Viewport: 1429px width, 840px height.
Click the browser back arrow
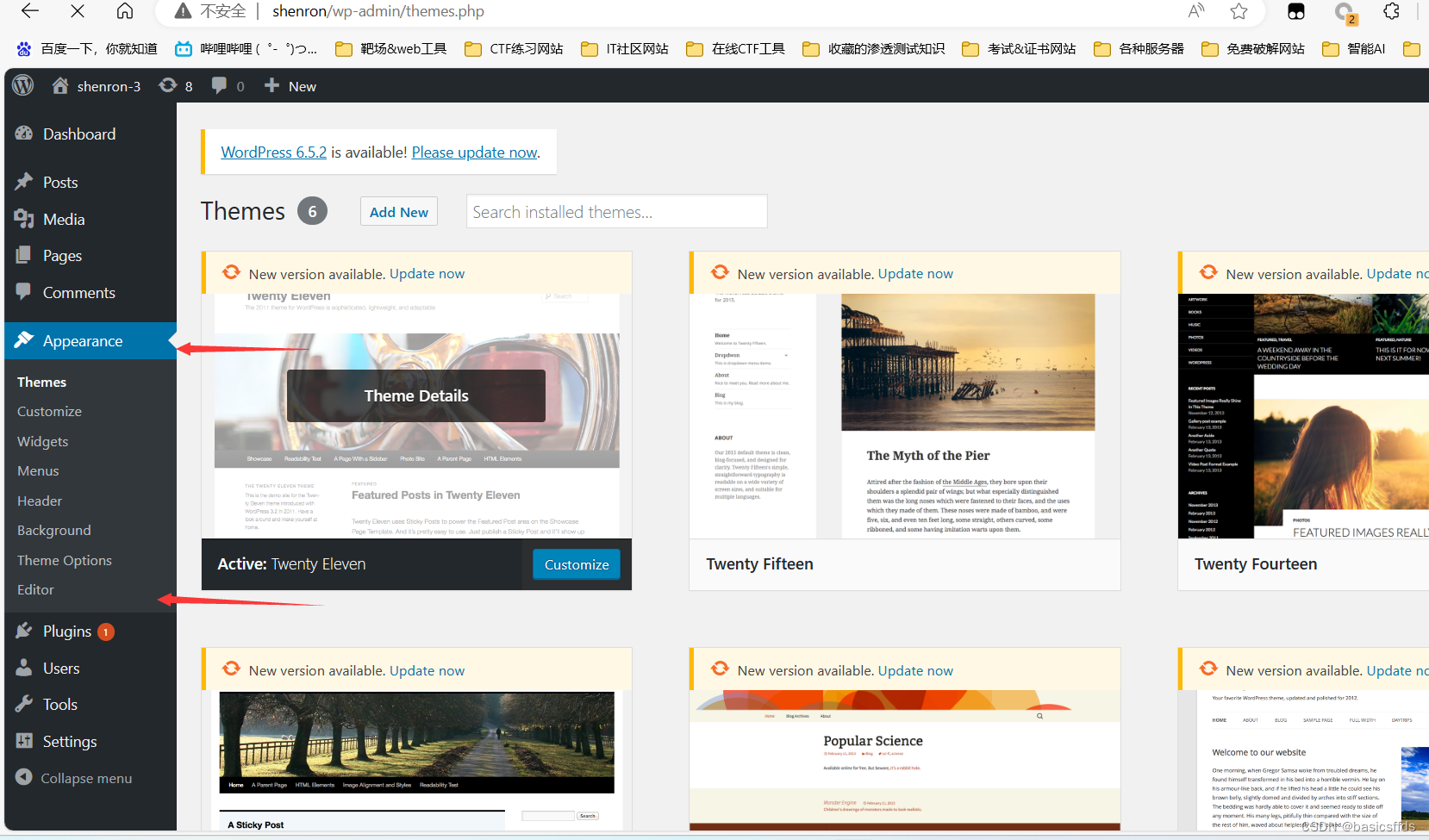point(30,11)
